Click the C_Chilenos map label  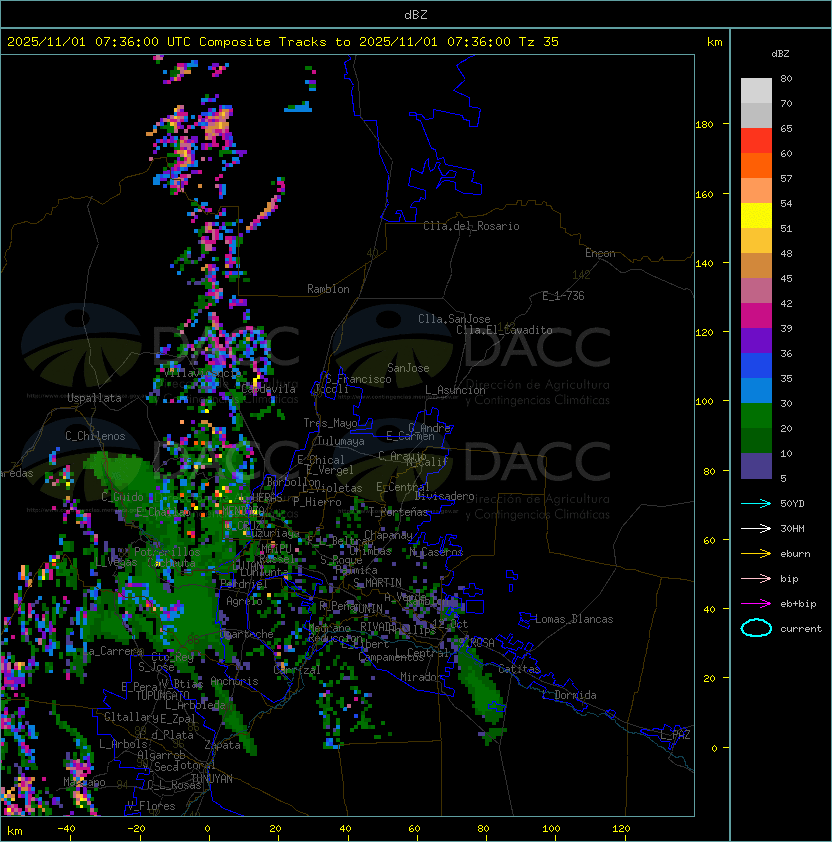95,436
